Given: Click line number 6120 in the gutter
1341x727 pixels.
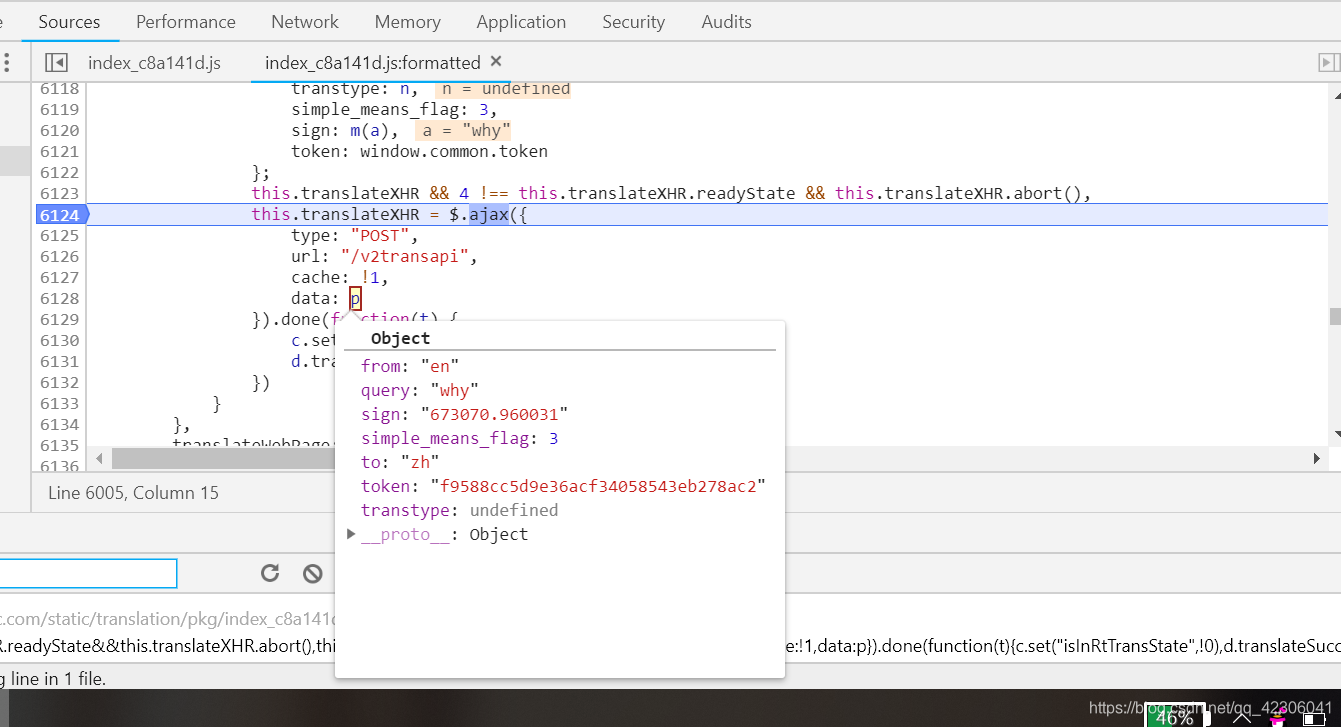Looking at the screenshot, I should [x=59, y=130].
